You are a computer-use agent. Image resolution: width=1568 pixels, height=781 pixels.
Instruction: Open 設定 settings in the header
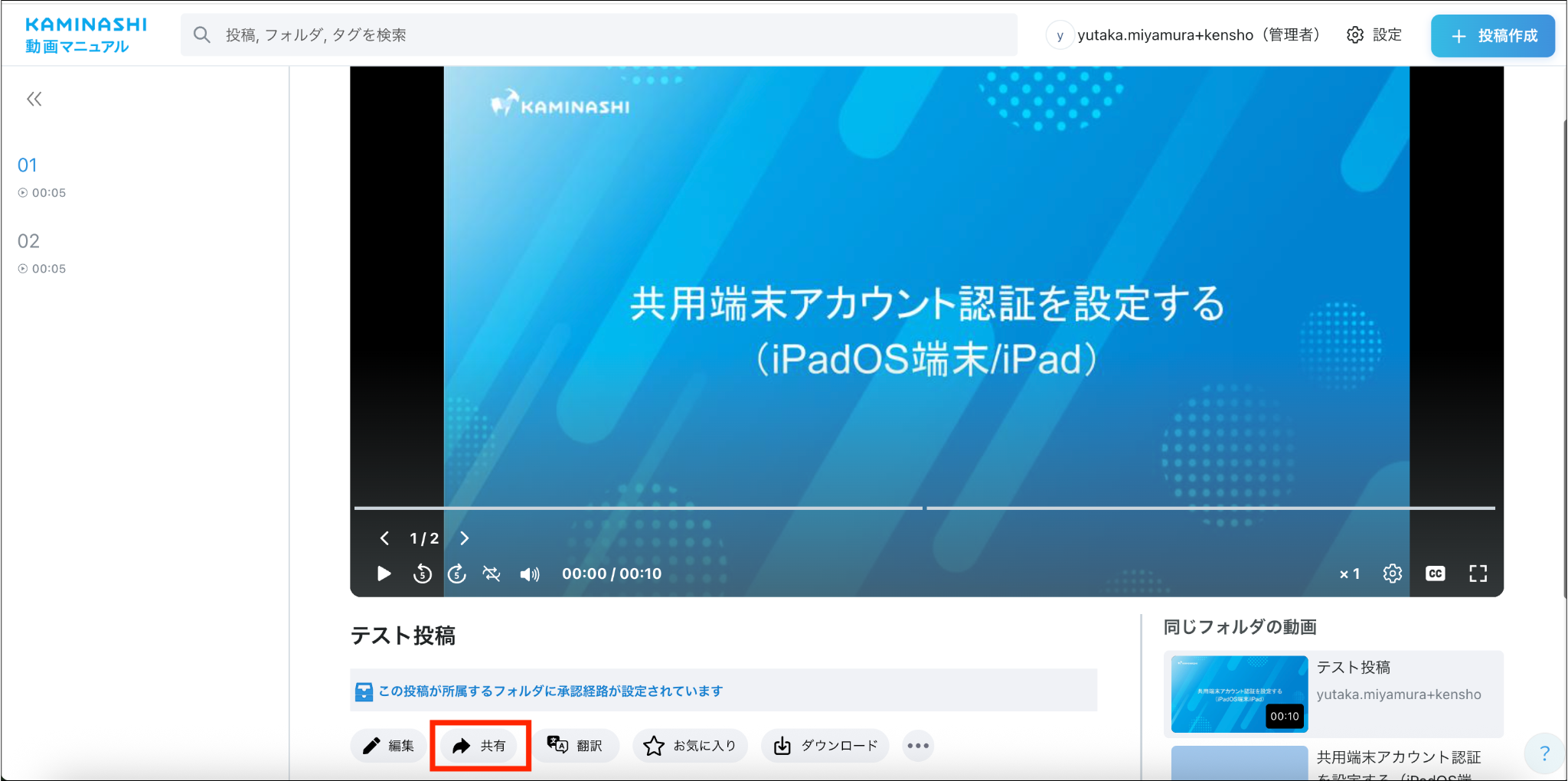point(1374,35)
